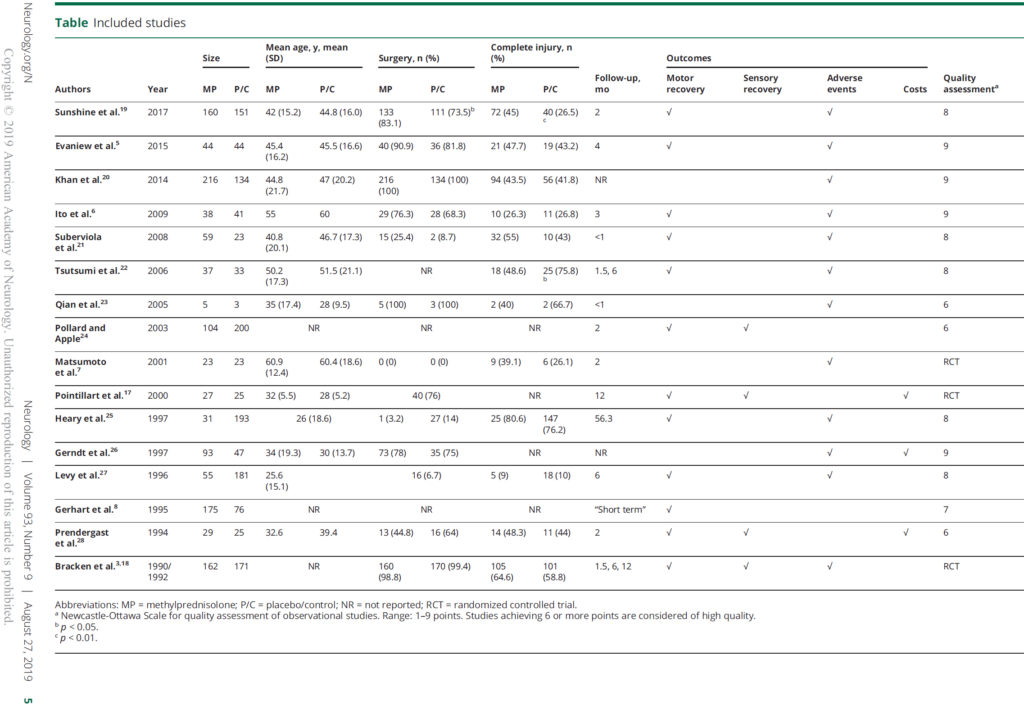The width and height of the screenshot is (1024, 710).
Task: Click Sensory recovery checkmark in Prendergast row
Action: [746, 532]
